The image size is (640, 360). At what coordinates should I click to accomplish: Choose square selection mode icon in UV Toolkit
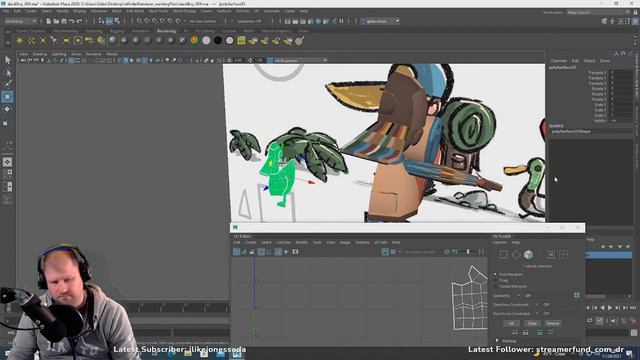click(x=504, y=255)
